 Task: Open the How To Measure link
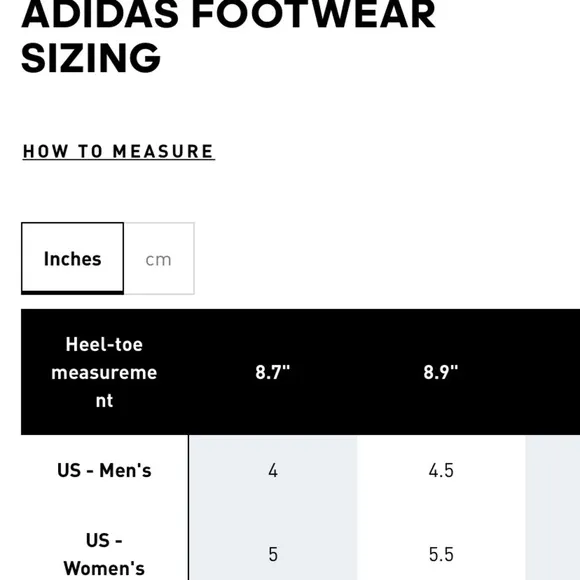pyautogui.click(x=118, y=152)
